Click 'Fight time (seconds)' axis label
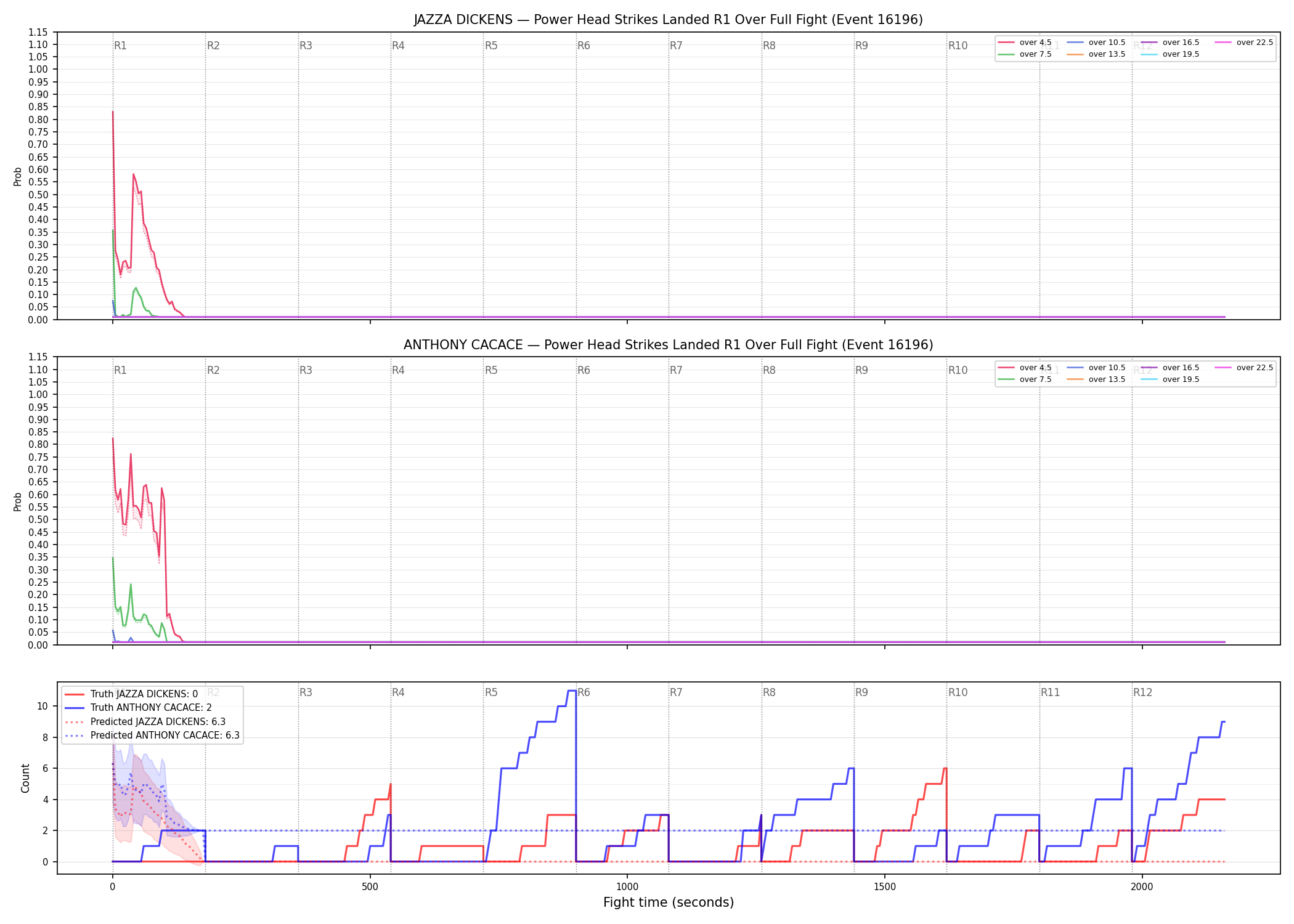Screen dimensions: 1294x924 [x=669, y=902]
